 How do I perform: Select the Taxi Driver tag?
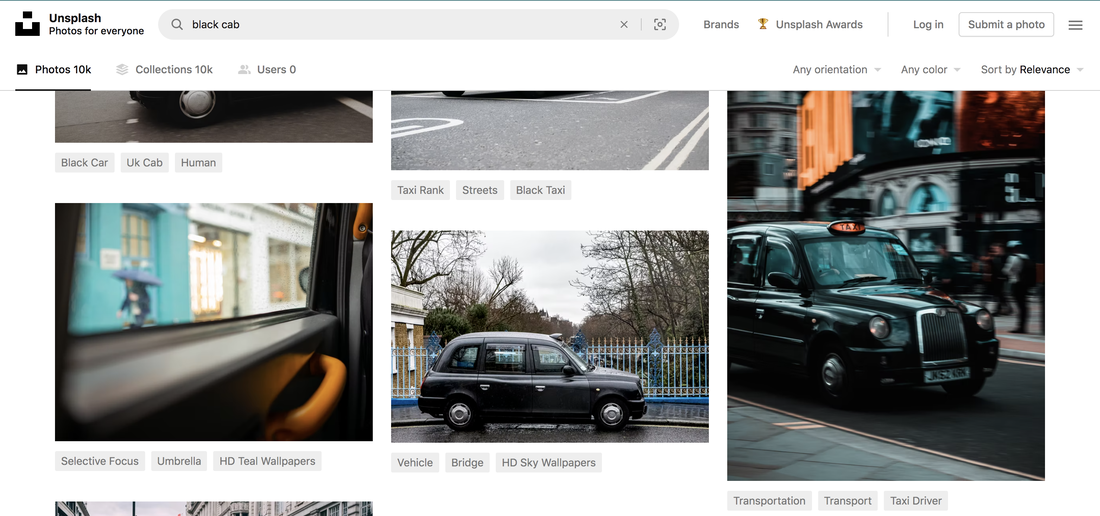coord(915,501)
